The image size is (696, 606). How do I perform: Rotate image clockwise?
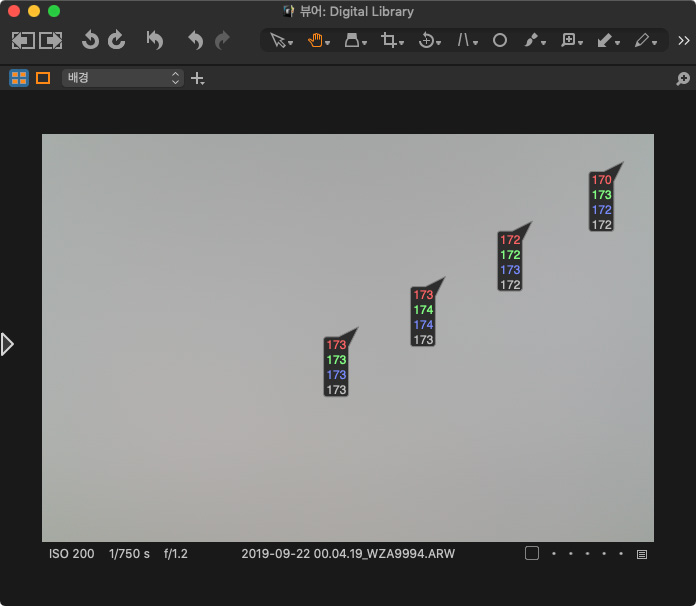coord(117,40)
